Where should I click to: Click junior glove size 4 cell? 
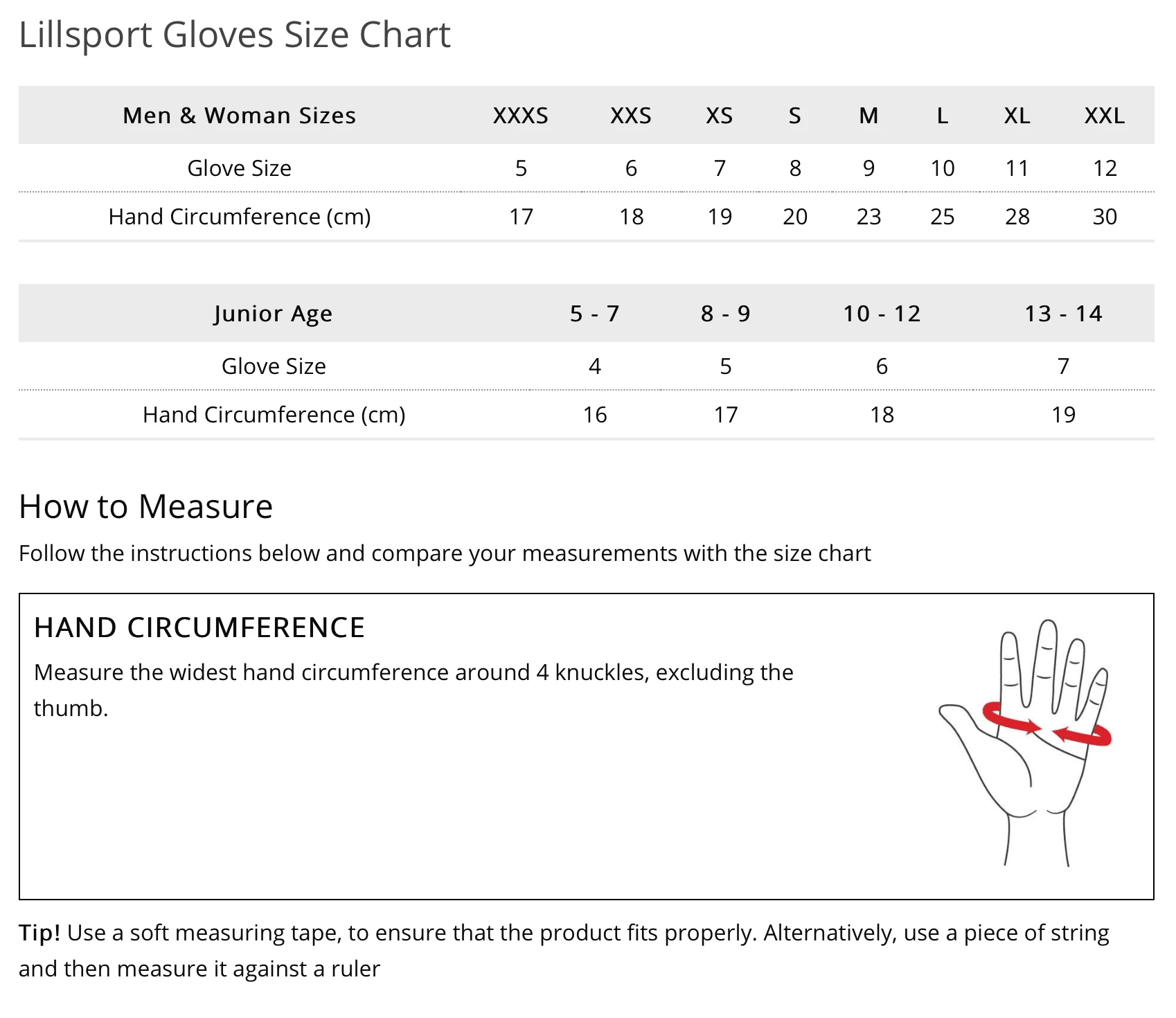click(x=594, y=366)
